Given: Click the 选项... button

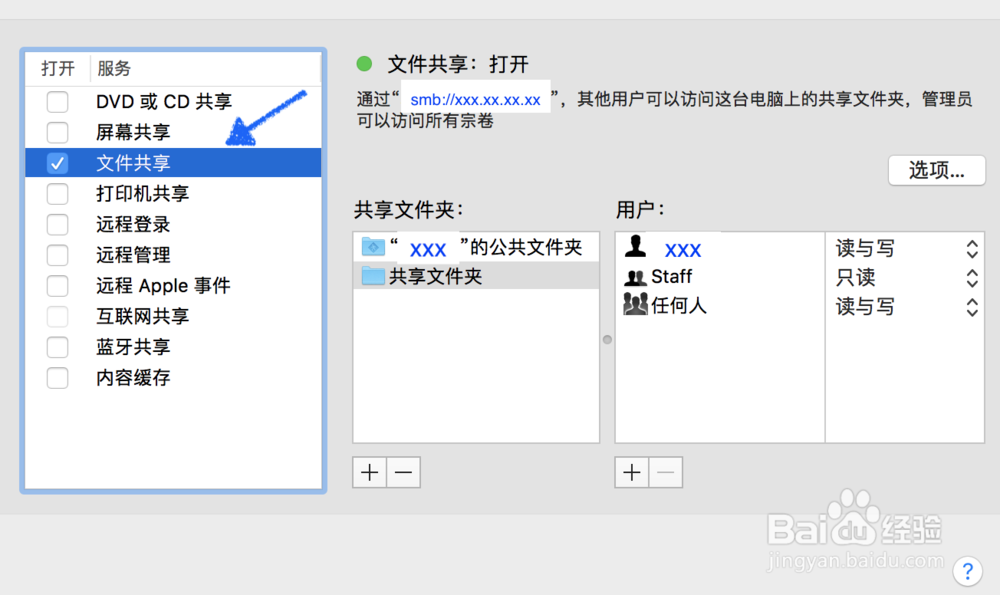Looking at the screenshot, I should [936, 170].
